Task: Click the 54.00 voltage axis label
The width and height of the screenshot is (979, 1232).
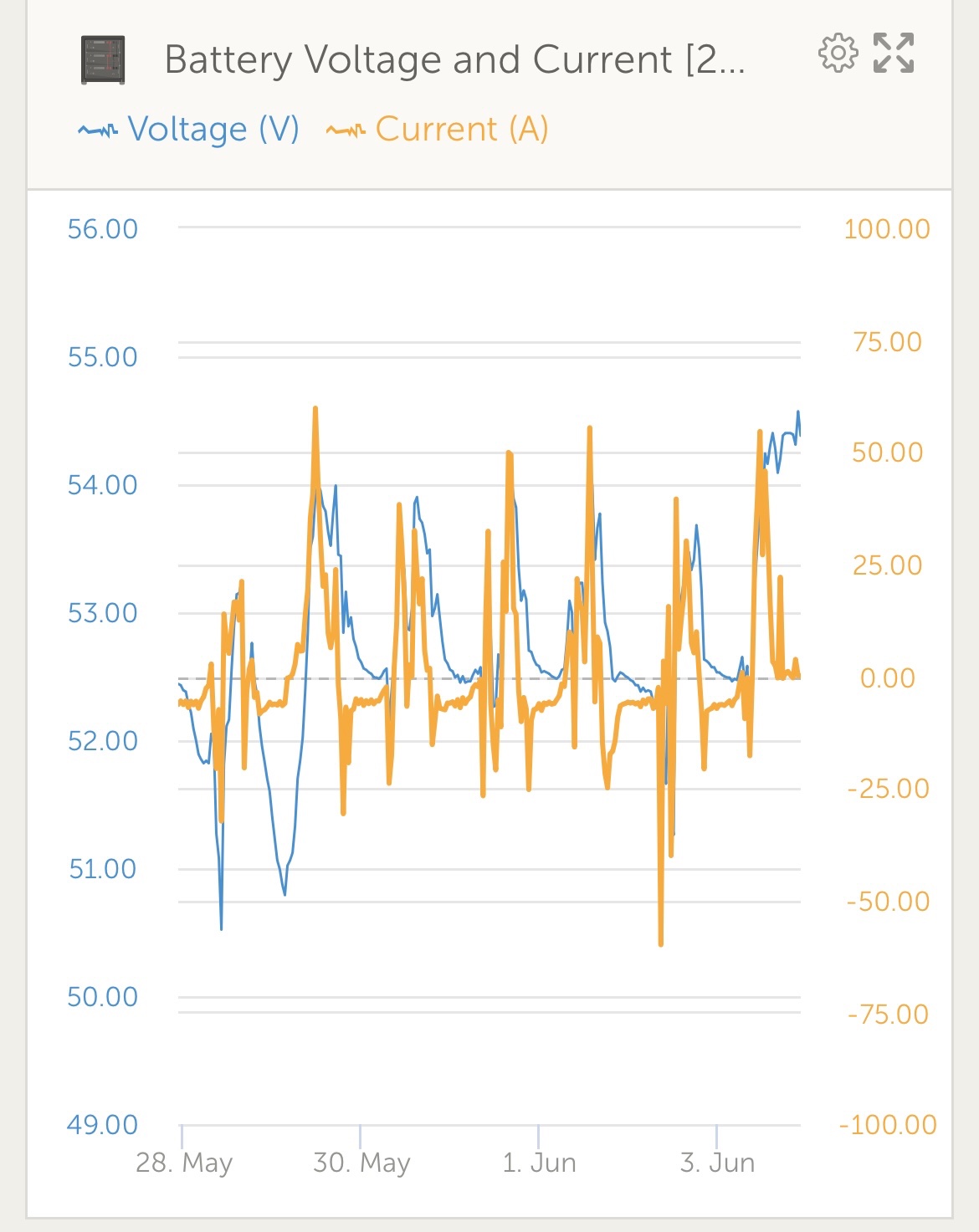Action: pos(102,485)
